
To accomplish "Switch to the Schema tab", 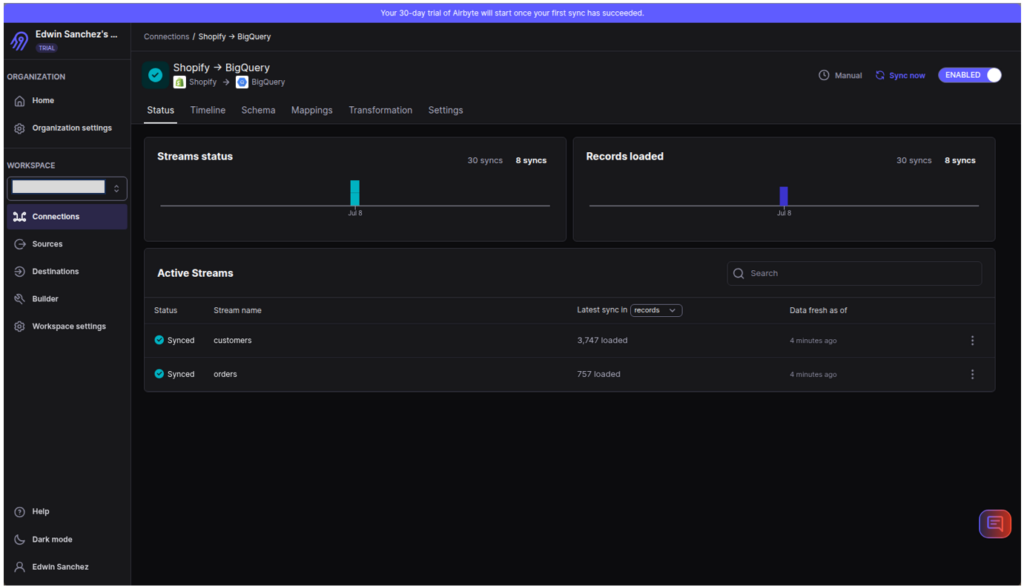I will 258,110.
